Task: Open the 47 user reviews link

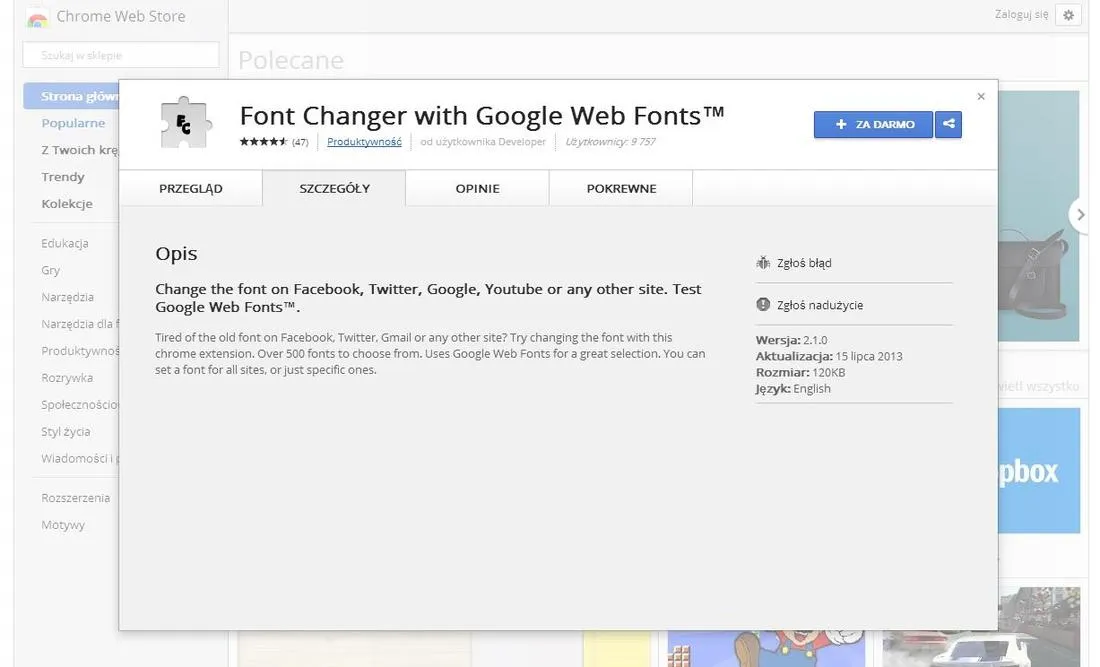Action: point(302,141)
